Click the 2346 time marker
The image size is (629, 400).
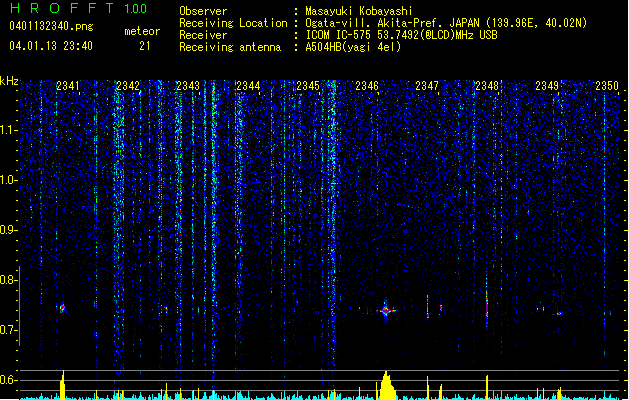367,86
